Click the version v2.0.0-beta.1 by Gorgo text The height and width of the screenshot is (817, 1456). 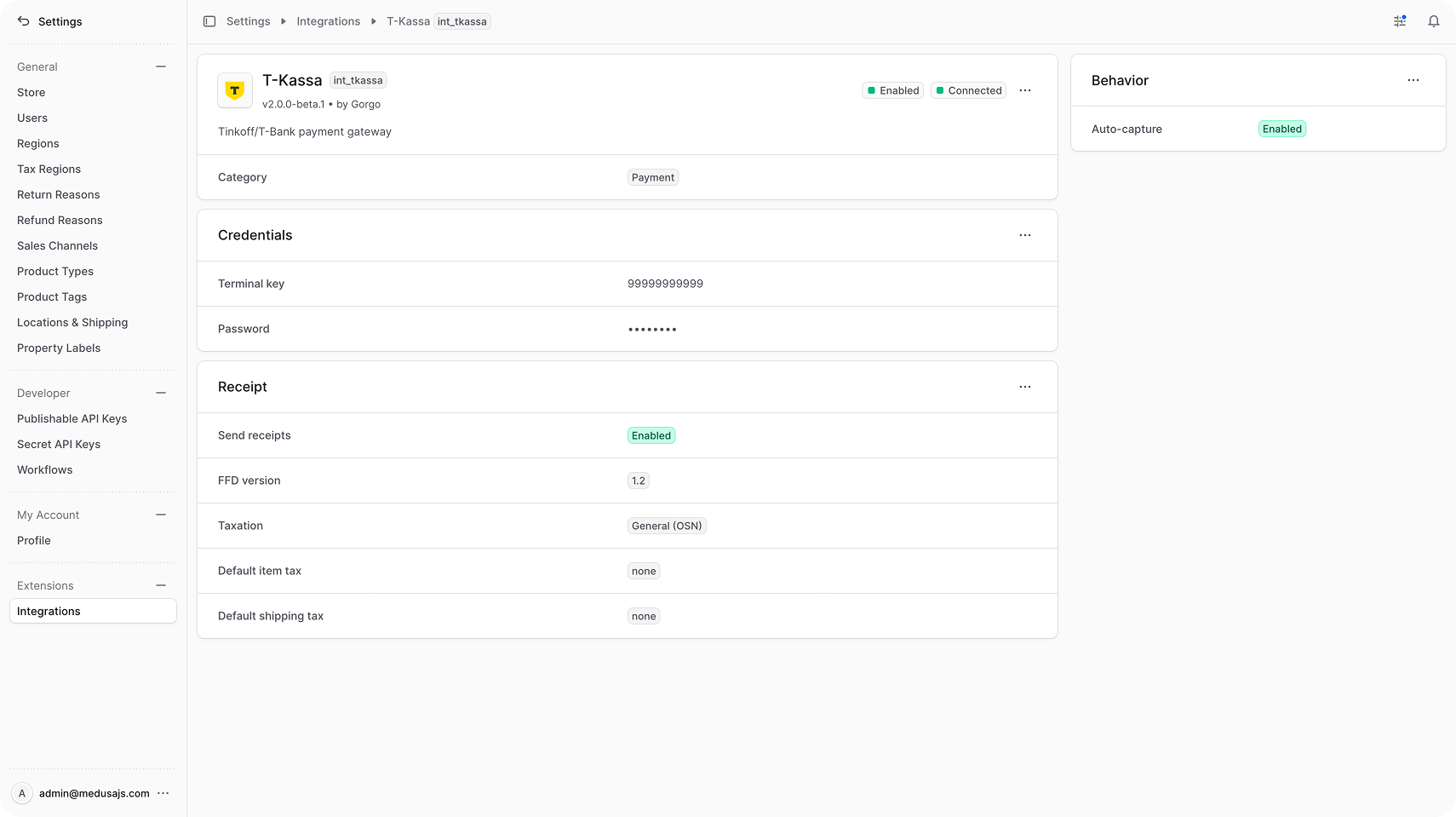pos(321,104)
